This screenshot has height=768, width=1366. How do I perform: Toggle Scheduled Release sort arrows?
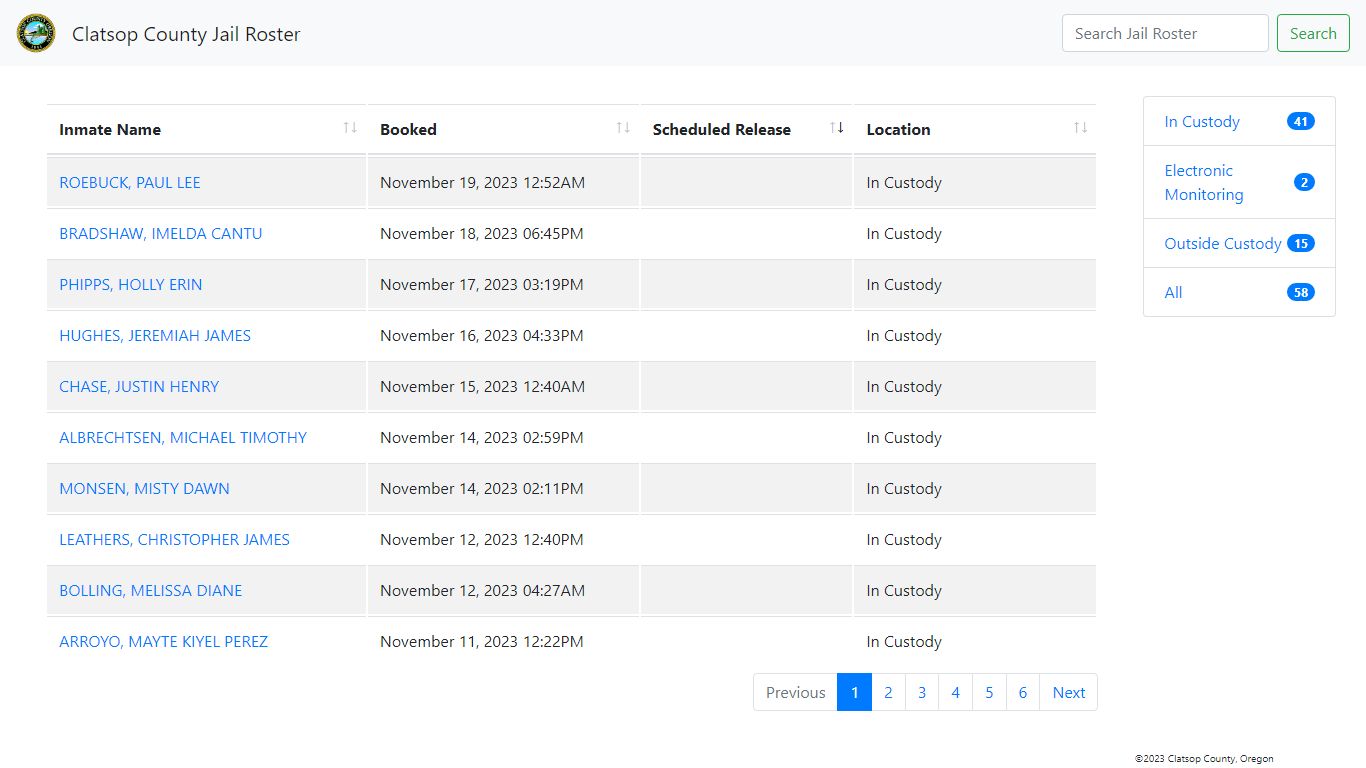tap(837, 128)
